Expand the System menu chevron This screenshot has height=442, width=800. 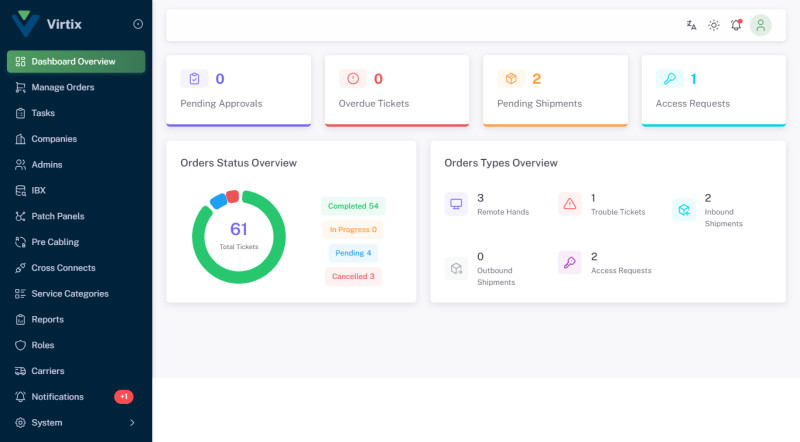pos(132,423)
